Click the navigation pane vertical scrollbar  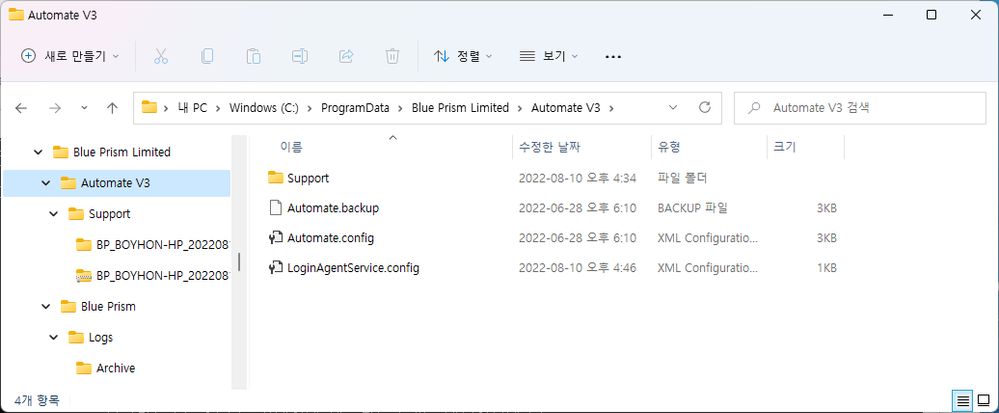tap(239, 261)
